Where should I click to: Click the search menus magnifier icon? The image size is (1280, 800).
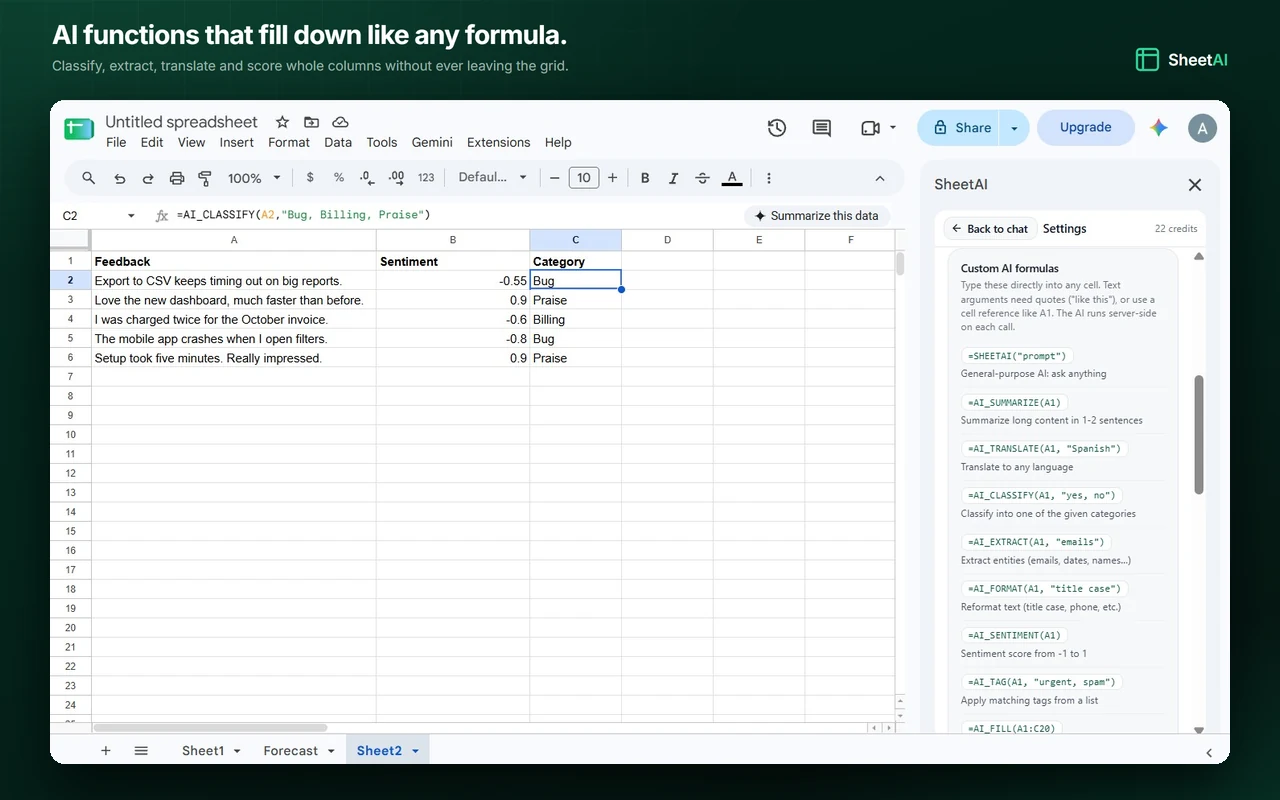point(89,178)
